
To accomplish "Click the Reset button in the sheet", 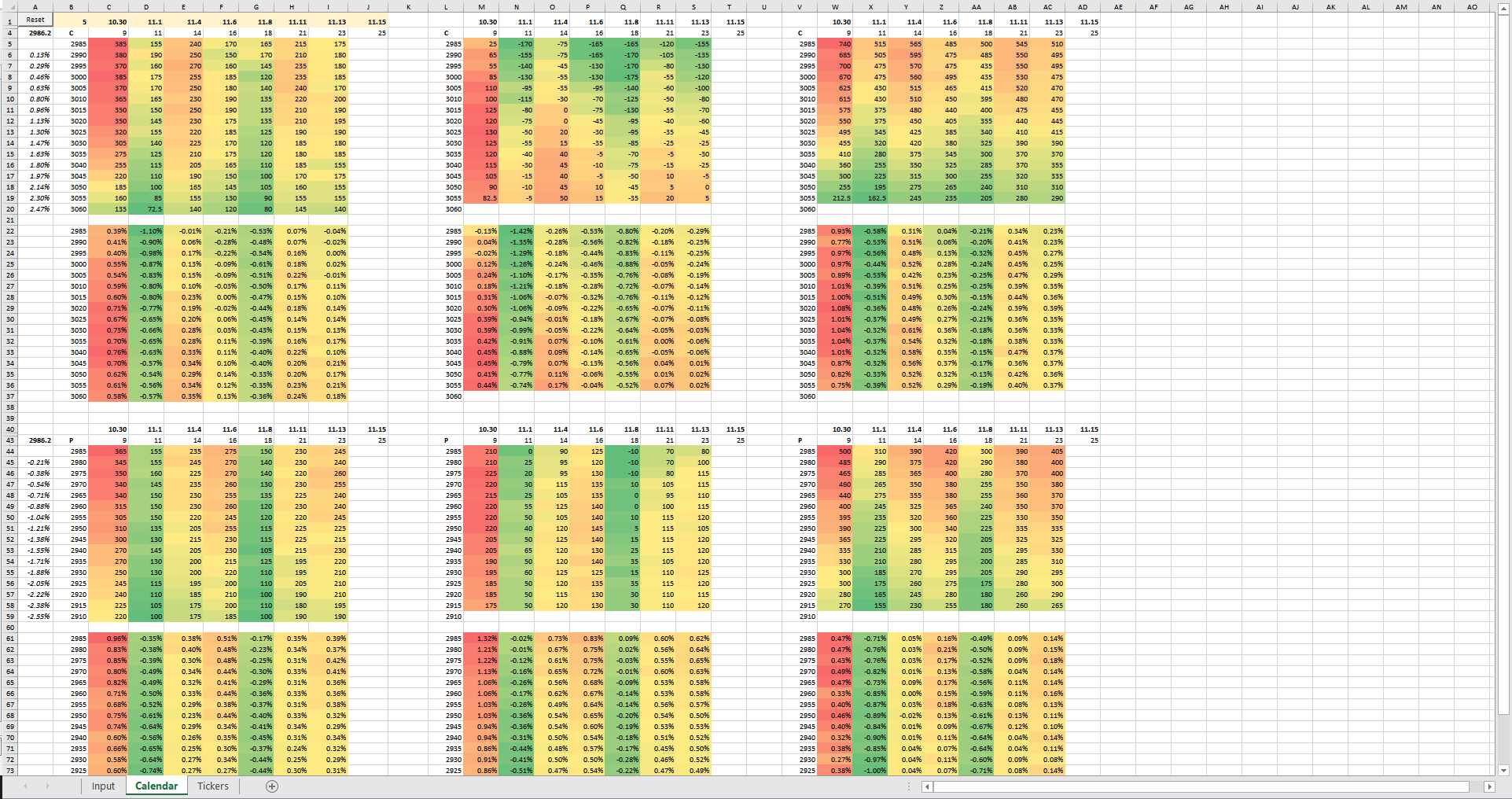I will pyautogui.click(x=35, y=20).
